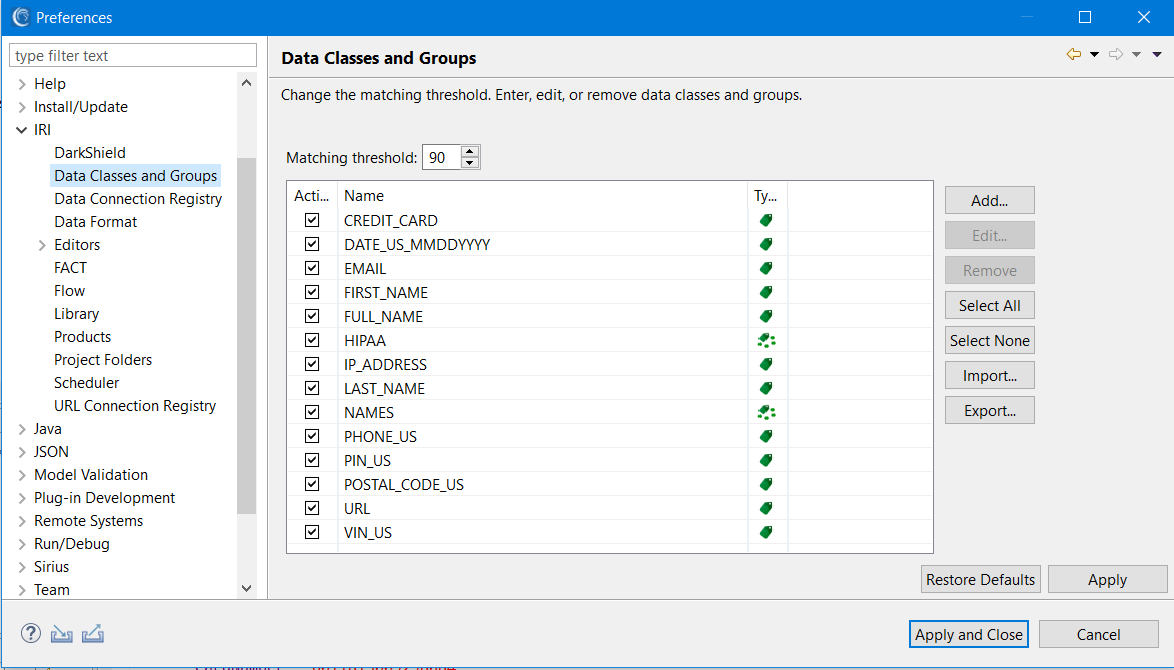This screenshot has height=670, width=1174.
Task: Open the Data Format preference page
Action: pos(95,222)
